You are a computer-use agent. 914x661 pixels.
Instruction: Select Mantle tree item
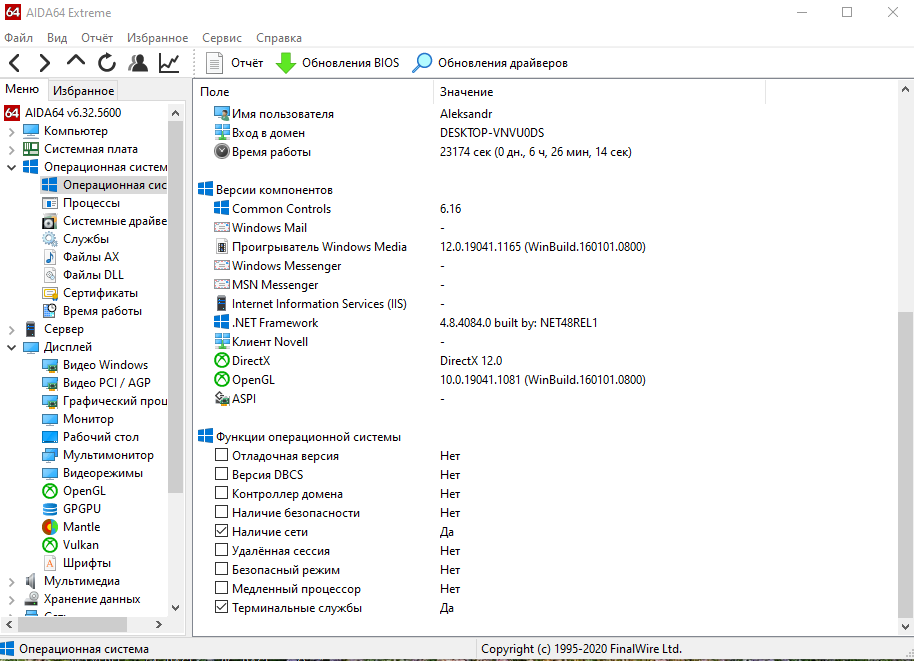[x=81, y=527]
